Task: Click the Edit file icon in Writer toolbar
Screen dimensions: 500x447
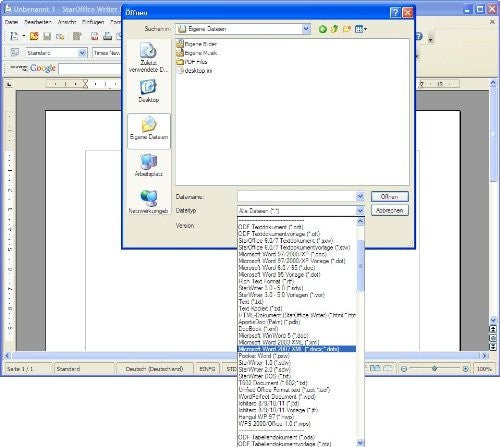Action: (x=77, y=36)
